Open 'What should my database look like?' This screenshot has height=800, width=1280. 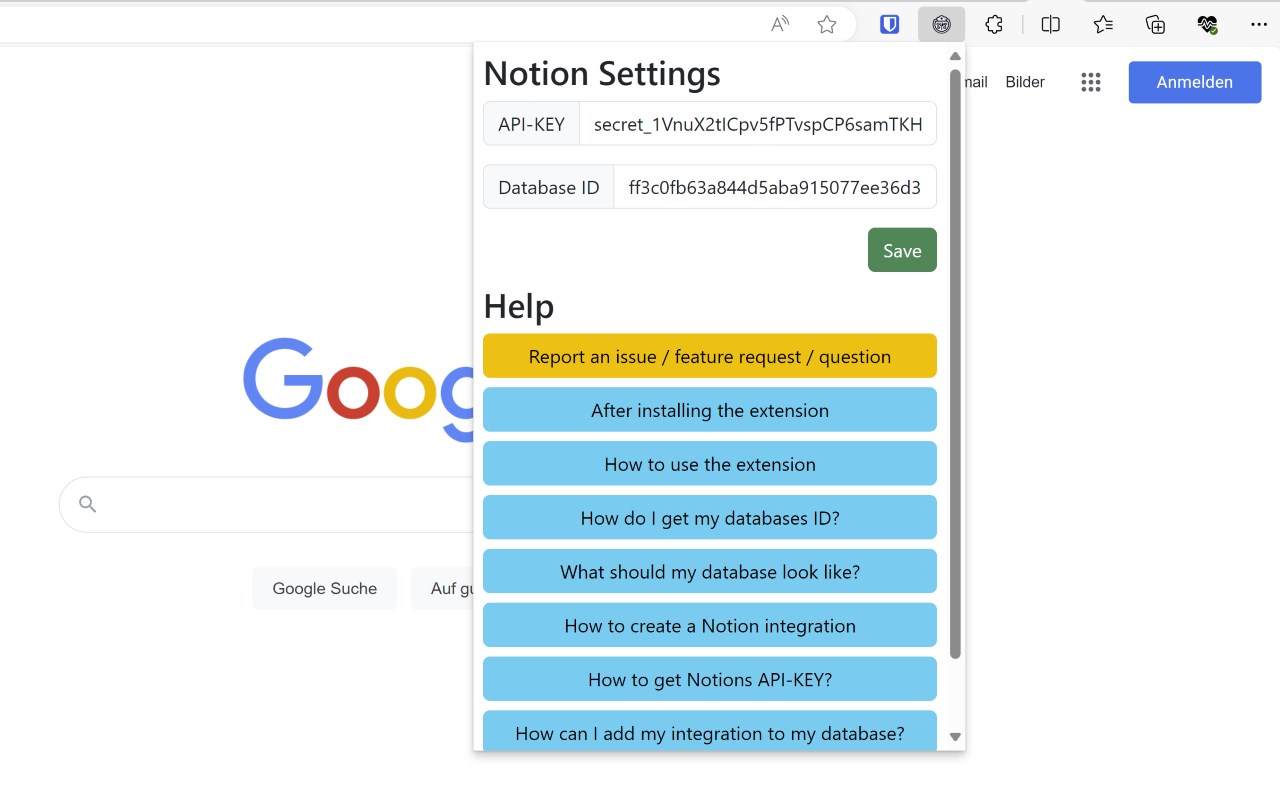point(710,572)
